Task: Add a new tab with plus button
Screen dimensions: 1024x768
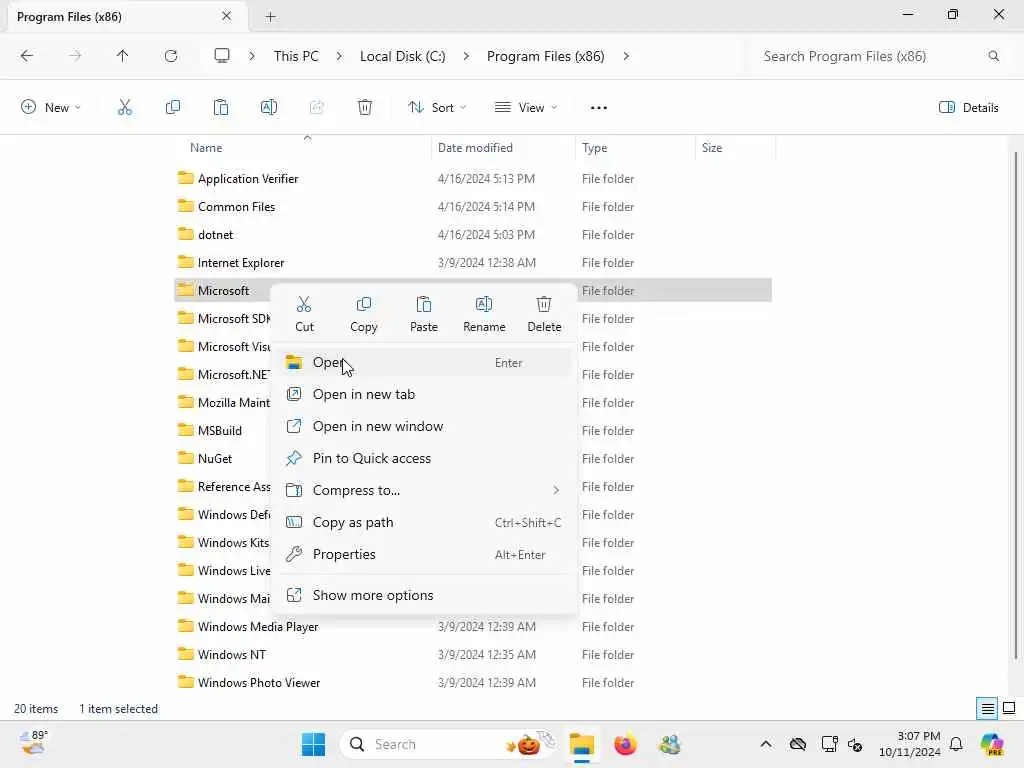Action: pyautogui.click(x=270, y=17)
